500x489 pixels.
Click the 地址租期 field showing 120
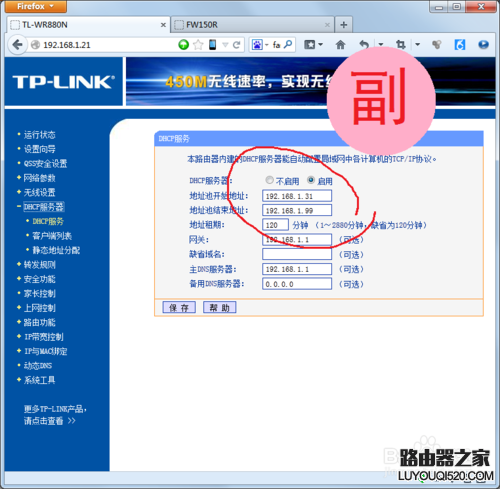coord(275,225)
